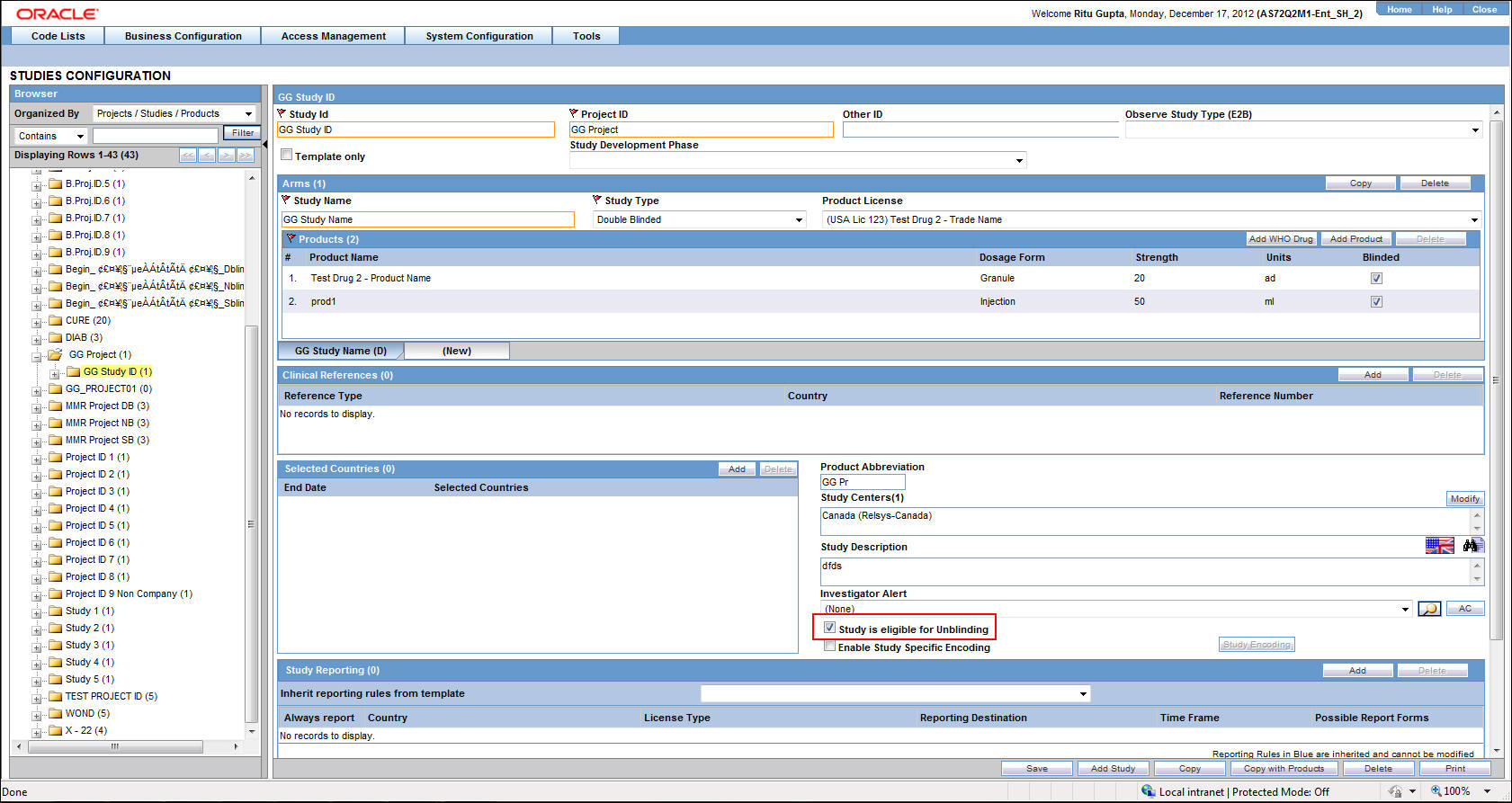1512x803 pixels.
Task: Open the Product License dropdown
Action: [1474, 220]
